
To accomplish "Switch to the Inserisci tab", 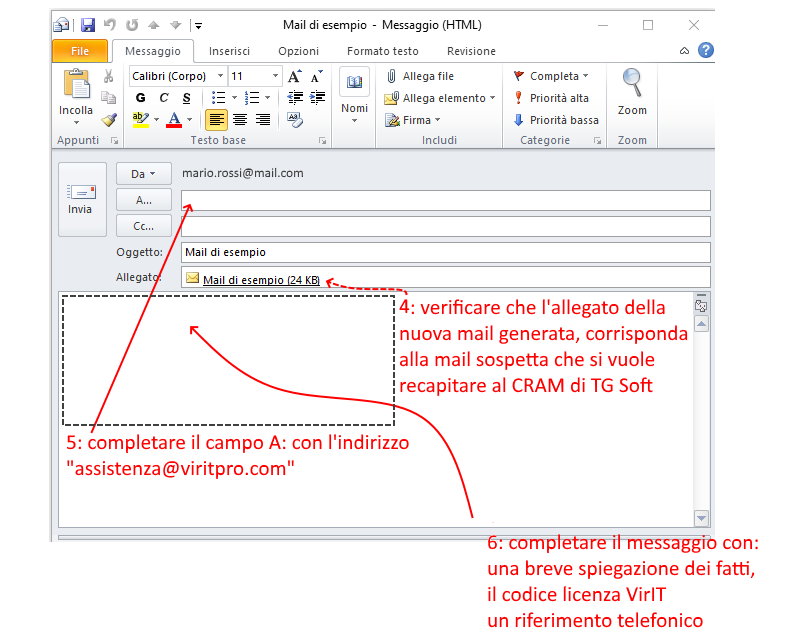I will coord(229,51).
